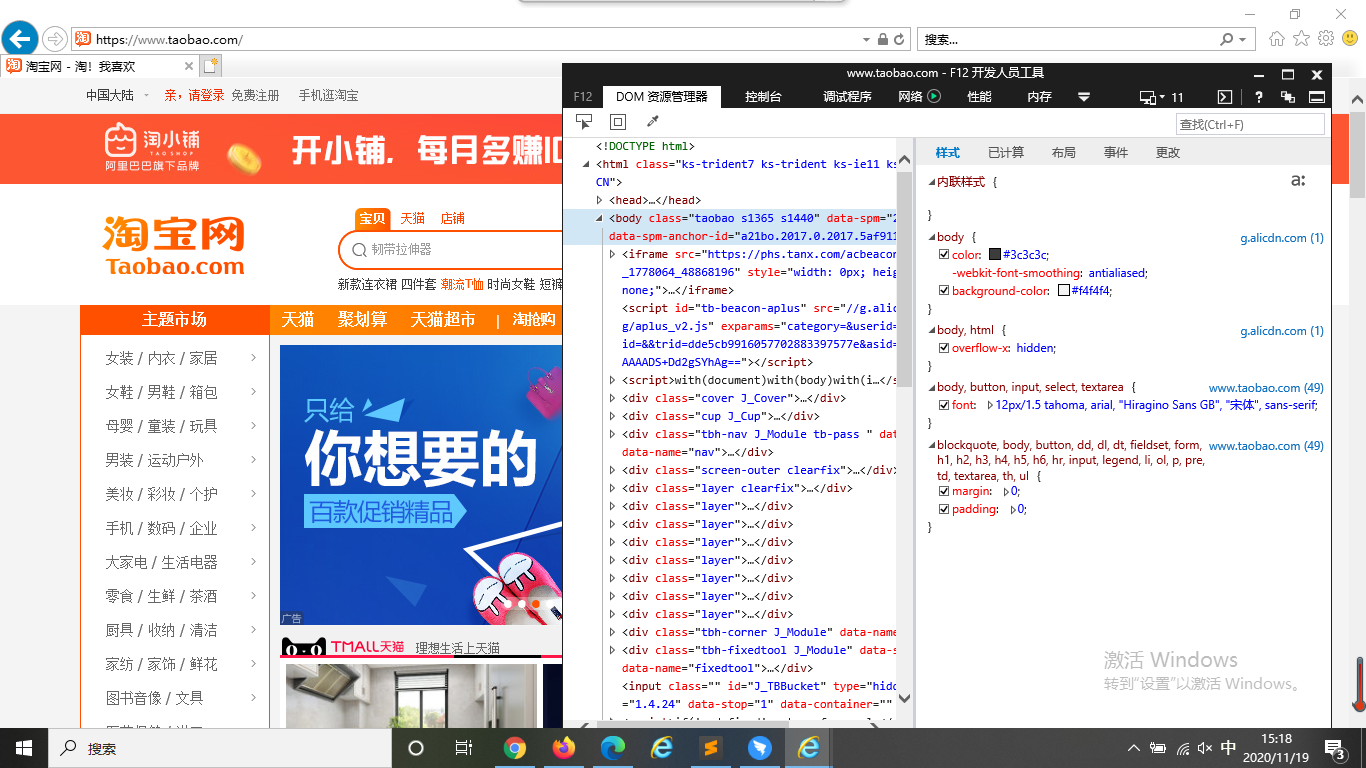Expand the head node in DOM tree
The height and width of the screenshot is (768, 1366).
point(600,200)
